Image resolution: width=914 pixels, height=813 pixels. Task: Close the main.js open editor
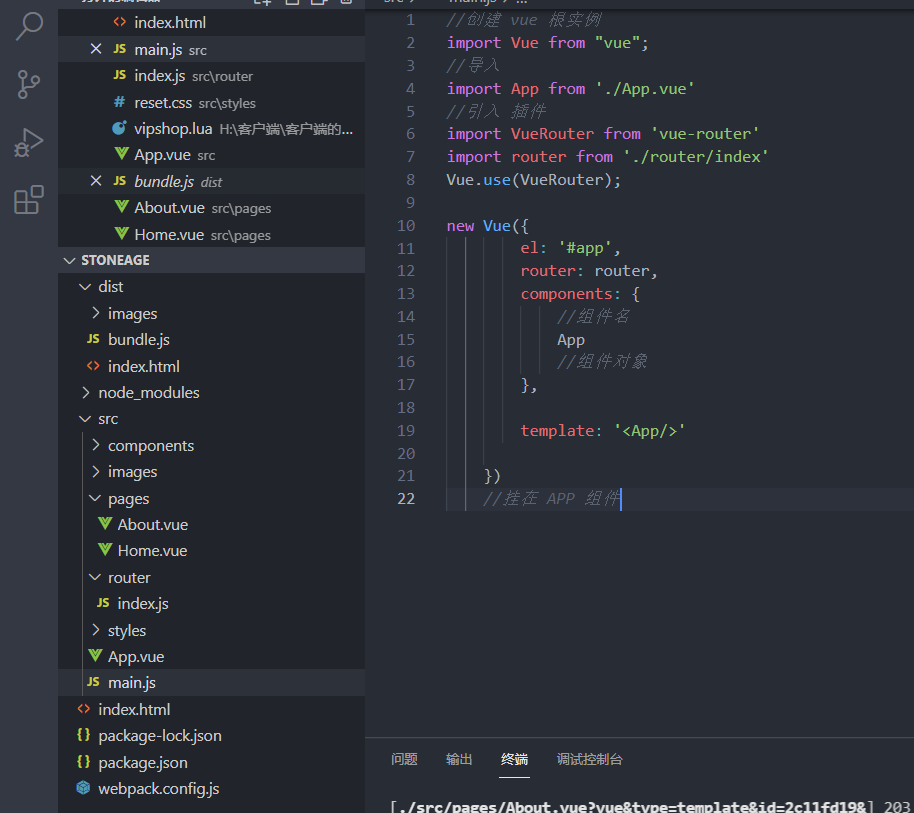tap(96, 49)
